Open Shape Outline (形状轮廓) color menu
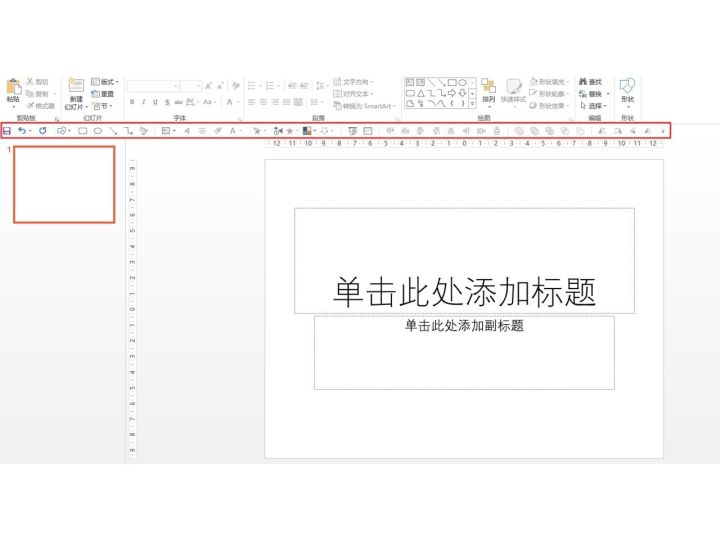 tap(549, 94)
